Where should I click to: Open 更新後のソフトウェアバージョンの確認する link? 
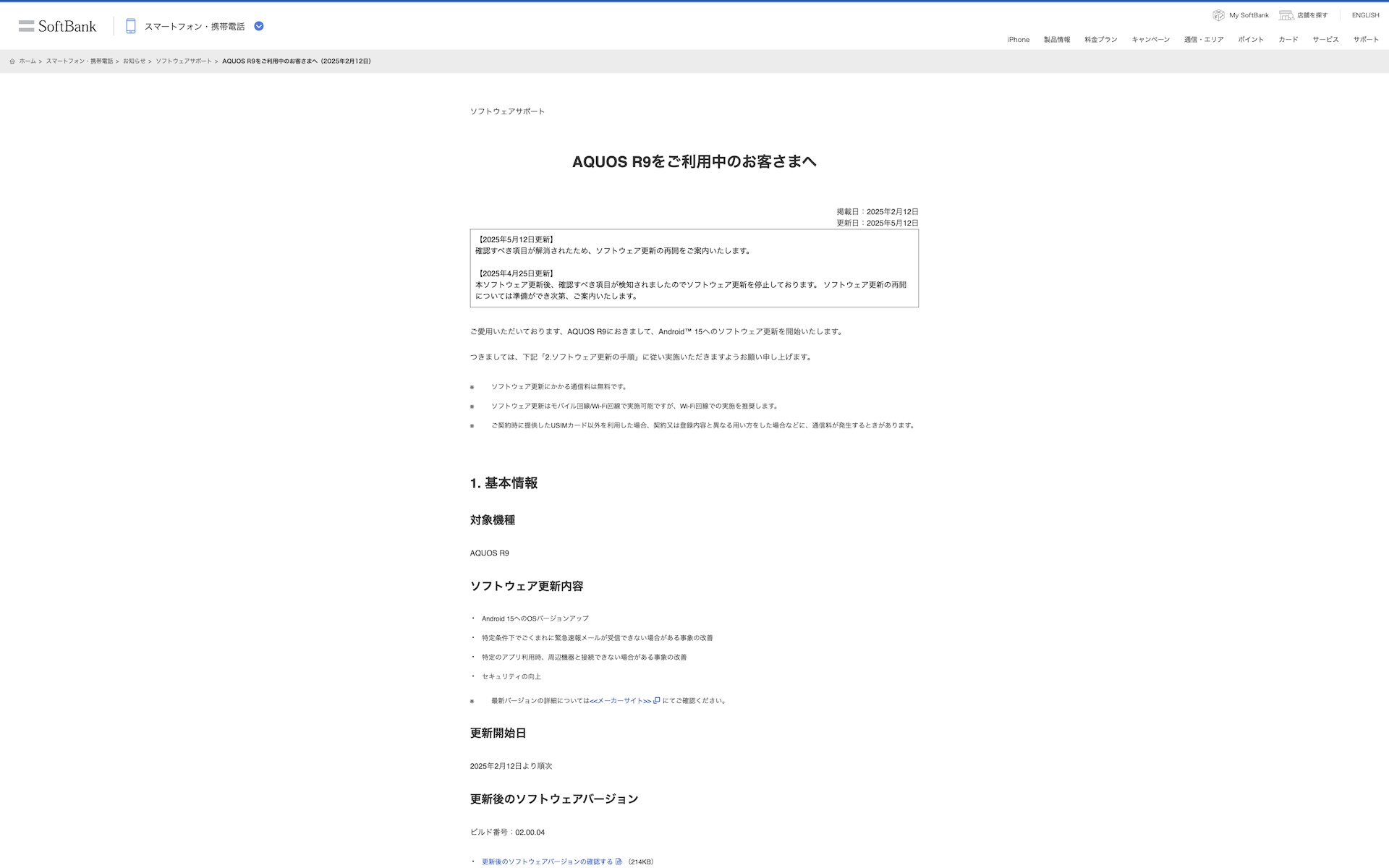click(x=547, y=861)
